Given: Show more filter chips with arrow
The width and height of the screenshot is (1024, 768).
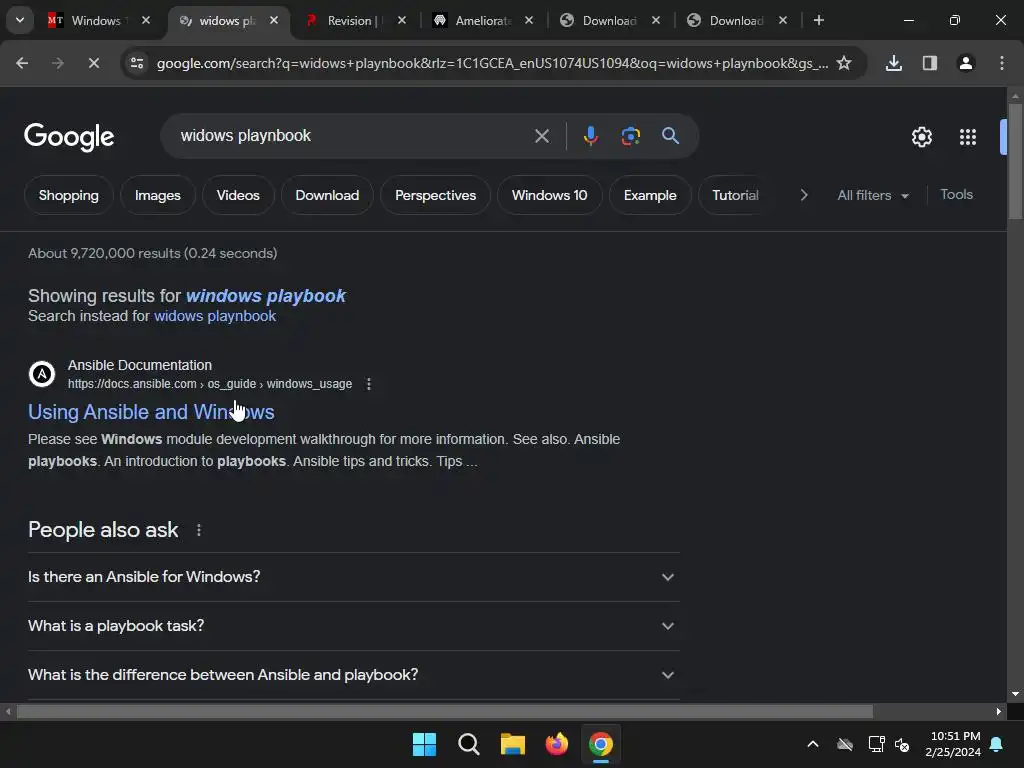Looking at the screenshot, I should tap(804, 195).
